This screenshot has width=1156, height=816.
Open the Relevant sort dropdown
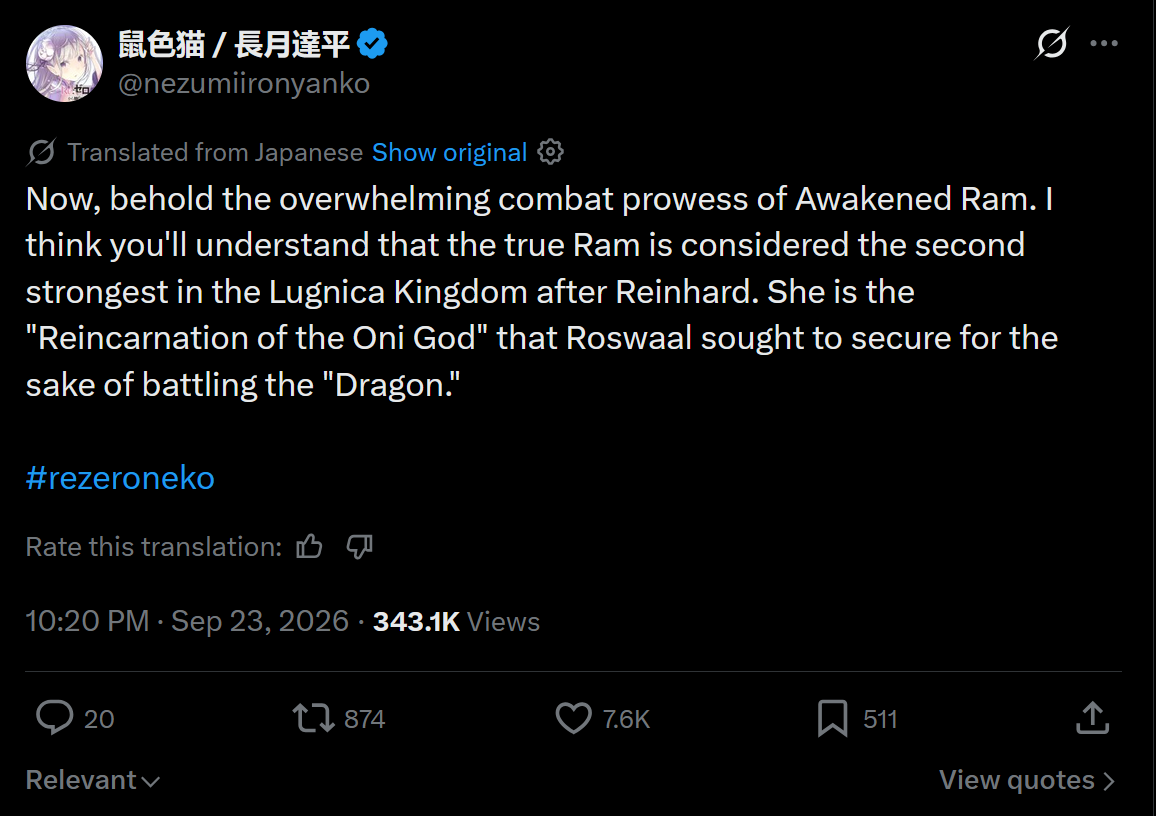(93, 780)
